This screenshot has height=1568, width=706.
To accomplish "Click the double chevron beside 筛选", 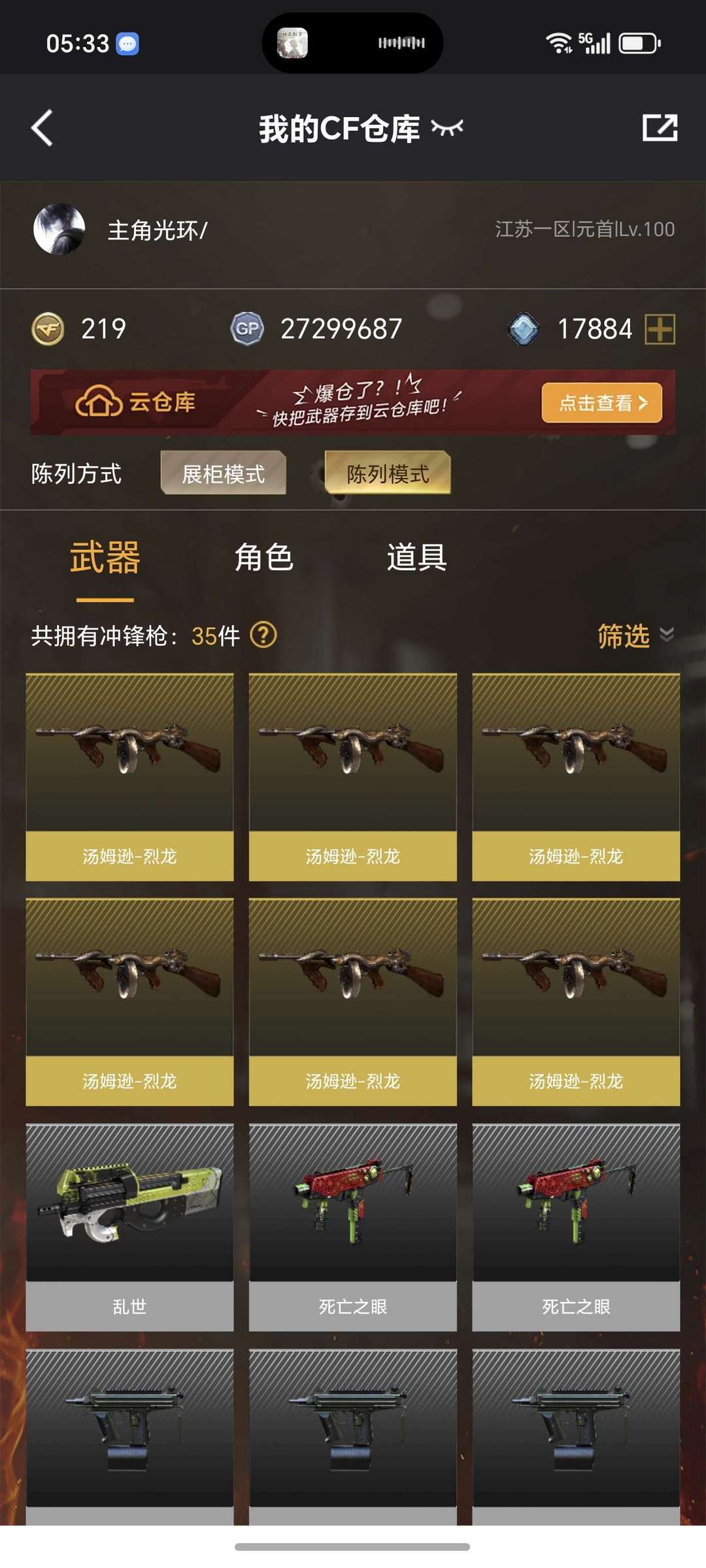I will coord(666,634).
